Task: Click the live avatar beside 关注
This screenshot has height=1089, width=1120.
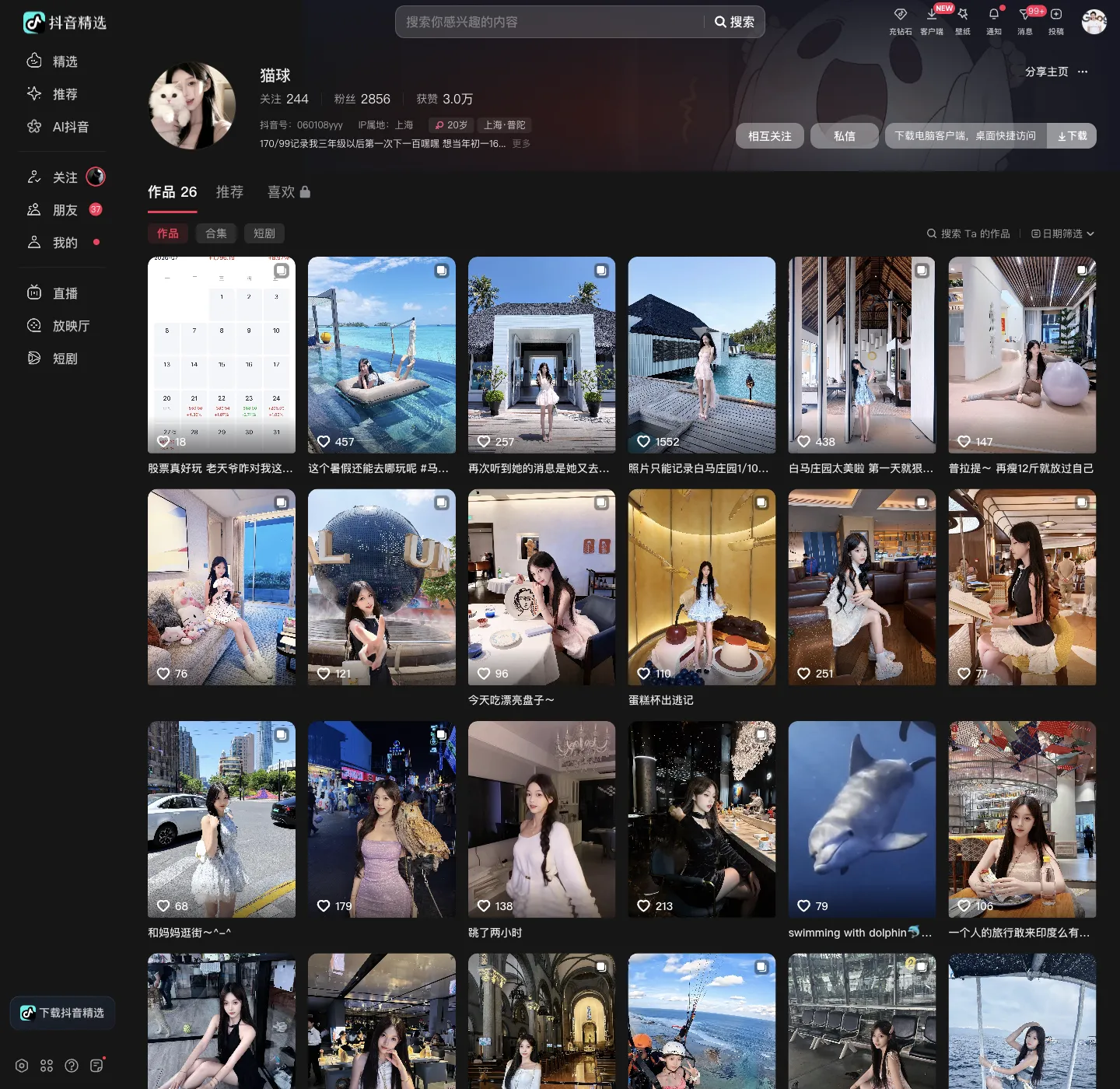Action: pyautogui.click(x=96, y=177)
